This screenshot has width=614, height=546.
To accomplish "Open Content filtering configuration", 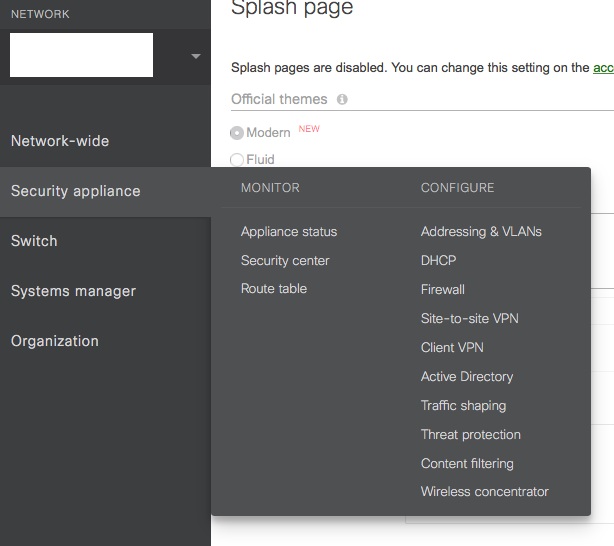I will click(x=467, y=464).
